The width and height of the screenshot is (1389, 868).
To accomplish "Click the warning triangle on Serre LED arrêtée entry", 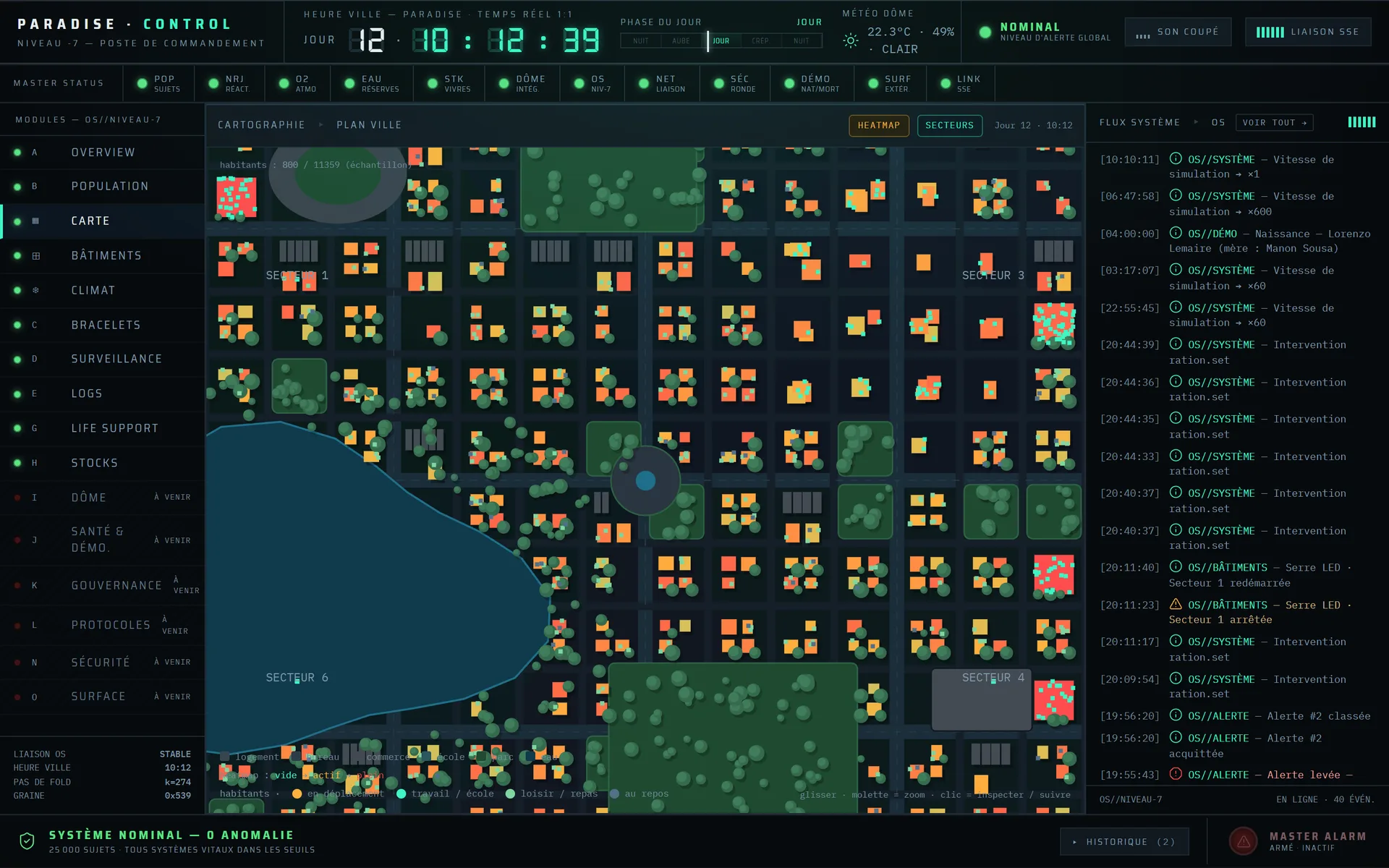I will (1176, 604).
